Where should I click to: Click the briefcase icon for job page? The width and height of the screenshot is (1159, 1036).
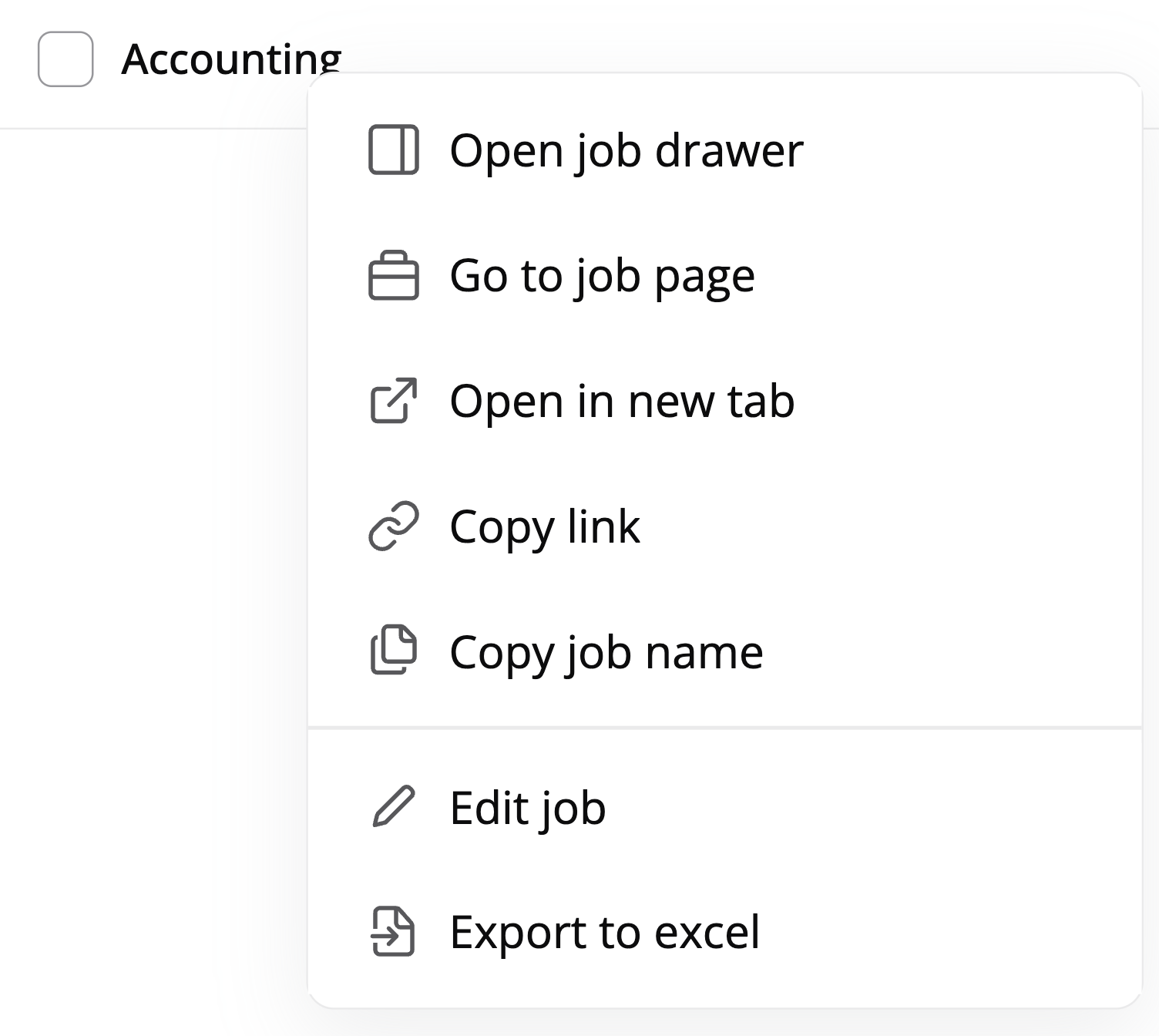(394, 275)
